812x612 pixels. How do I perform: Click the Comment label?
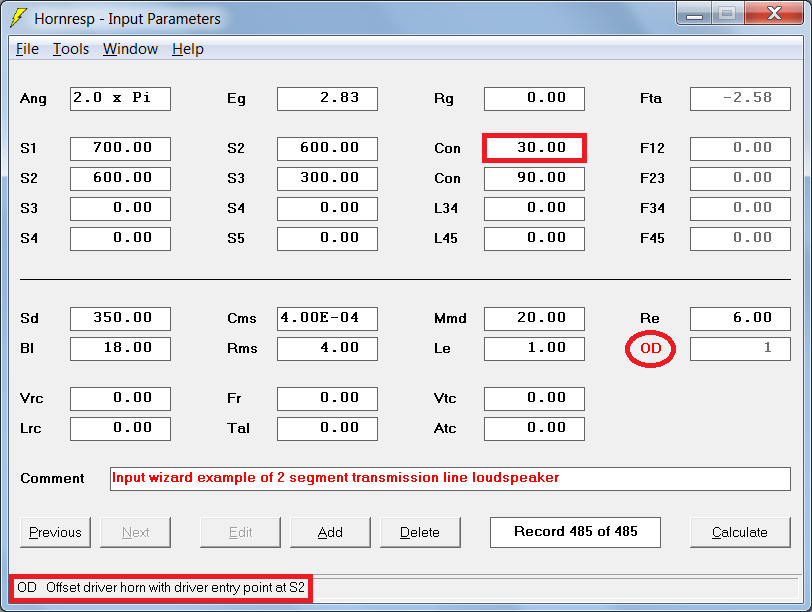click(x=52, y=478)
